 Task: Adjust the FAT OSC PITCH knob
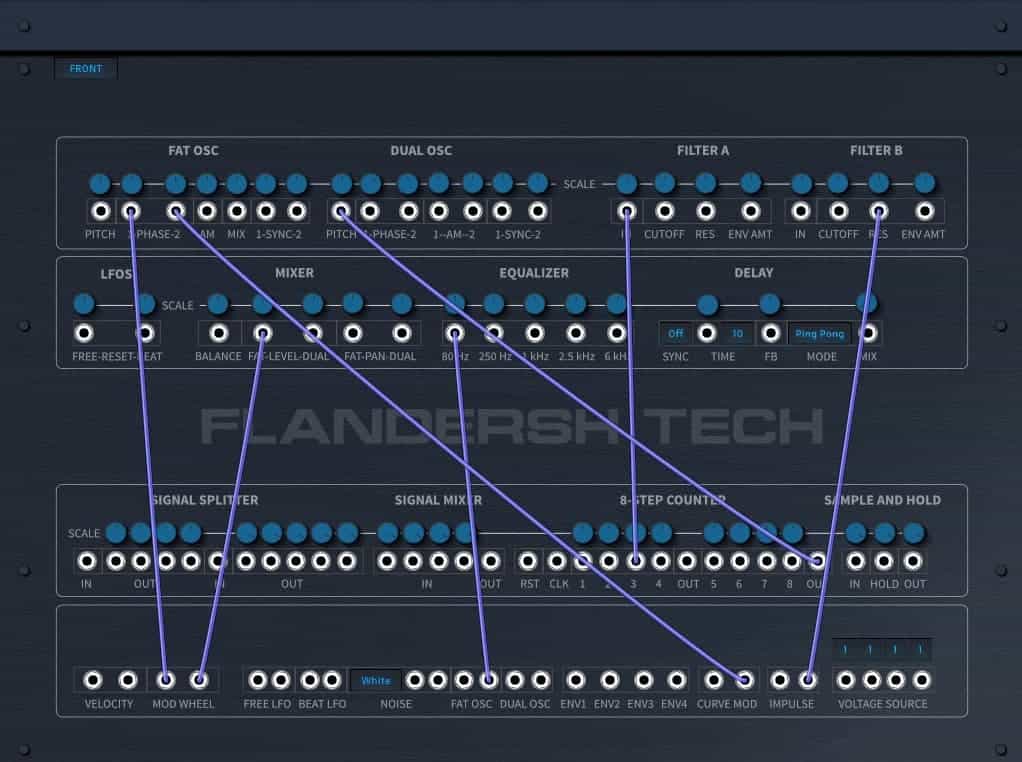click(100, 184)
